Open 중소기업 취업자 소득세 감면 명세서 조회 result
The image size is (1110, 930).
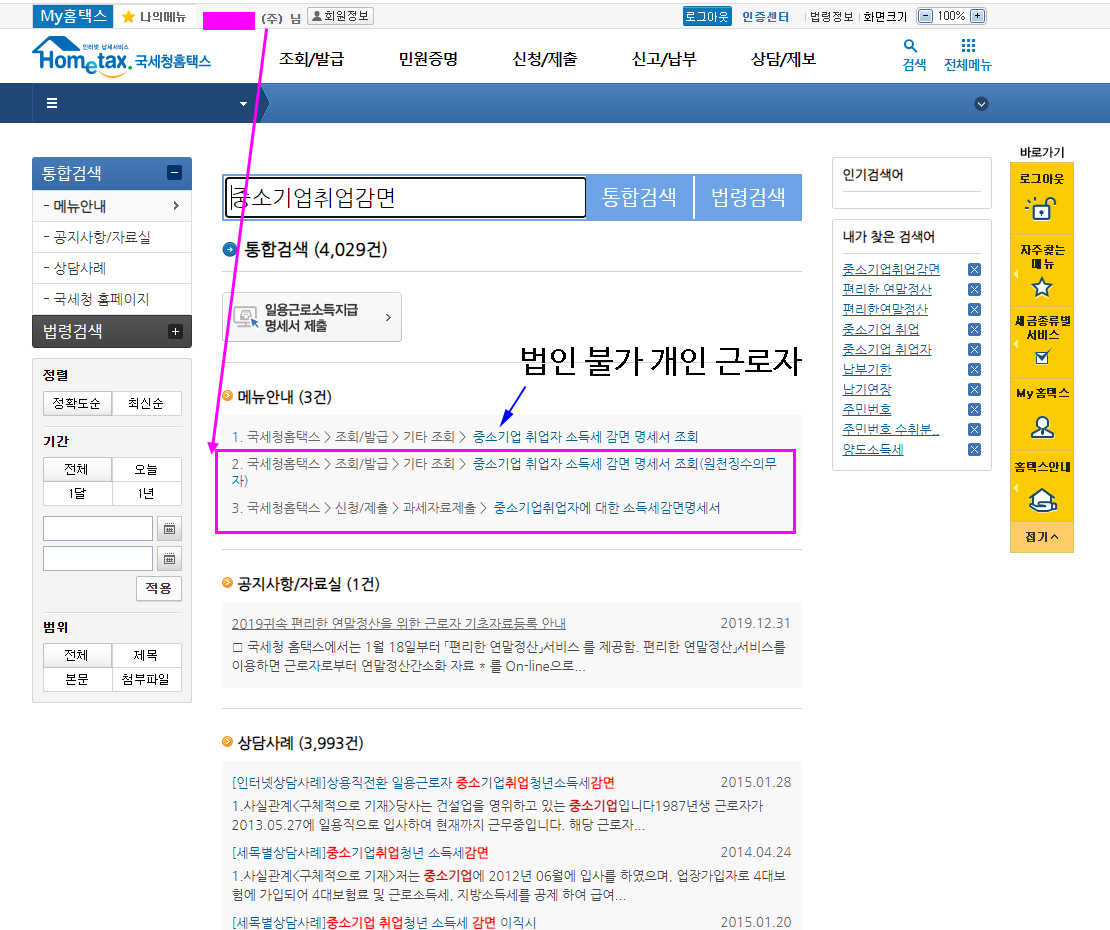point(585,437)
